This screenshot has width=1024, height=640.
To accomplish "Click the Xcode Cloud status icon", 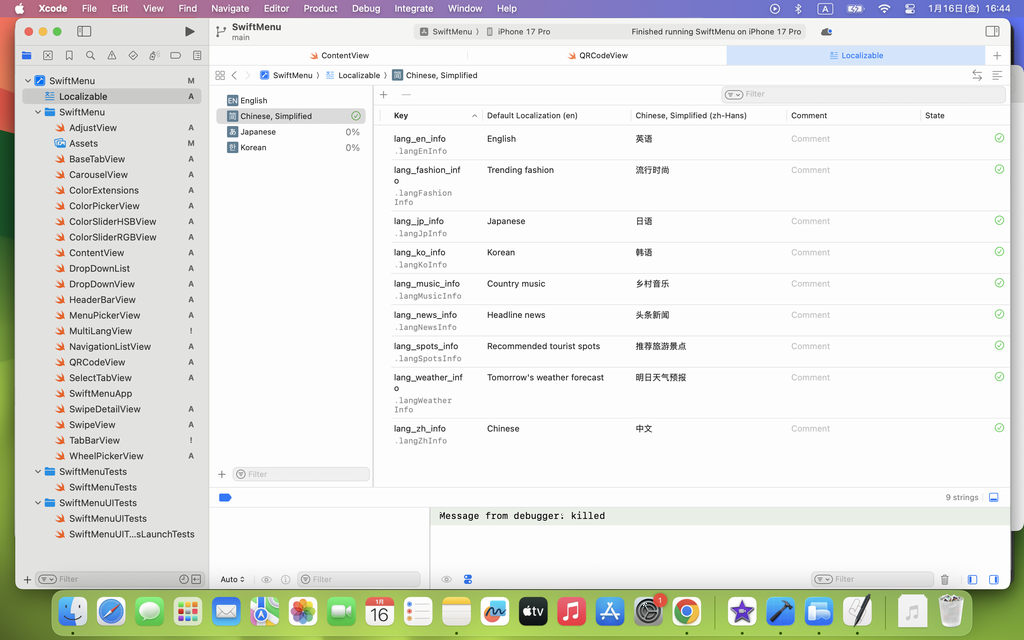I will click(826, 32).
